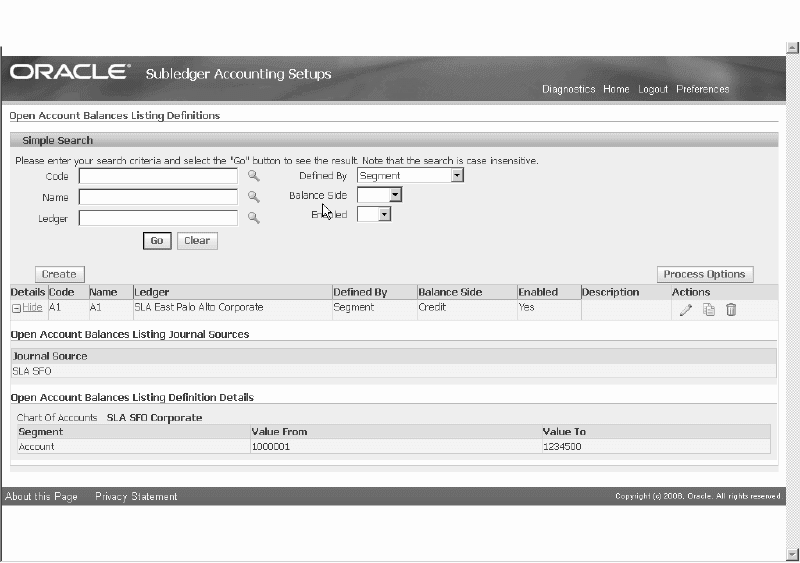Viewport: 800px width, 563px height.
Task: Open About this Page link
Action: point(41,497)
